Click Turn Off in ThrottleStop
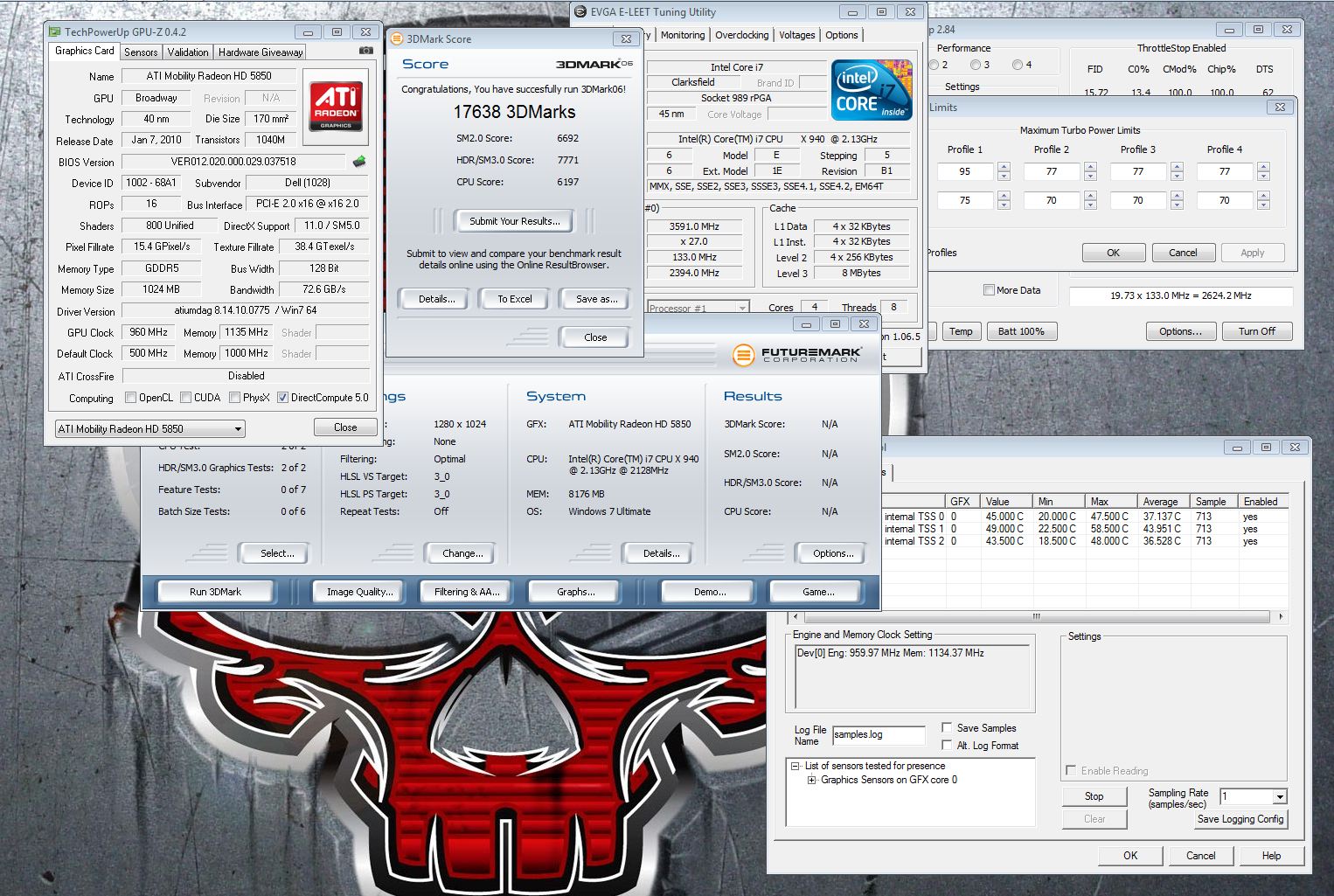The width and height of the screenshot is (1334, 896). [1256, 331]
